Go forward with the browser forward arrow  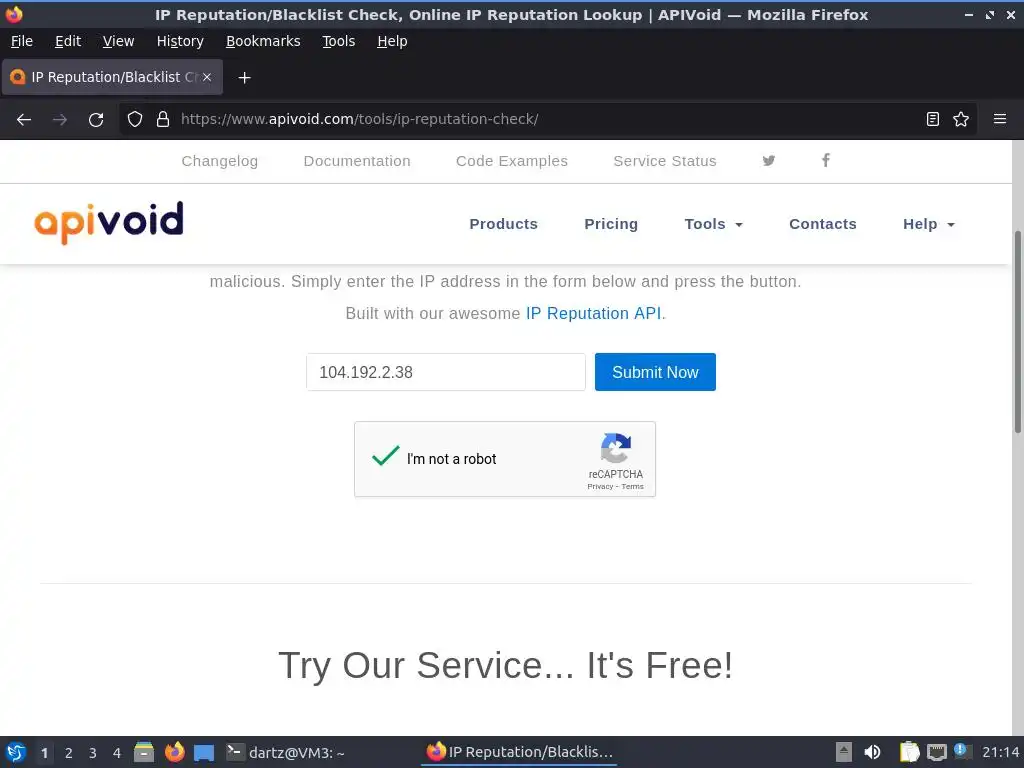click(60, 120)
